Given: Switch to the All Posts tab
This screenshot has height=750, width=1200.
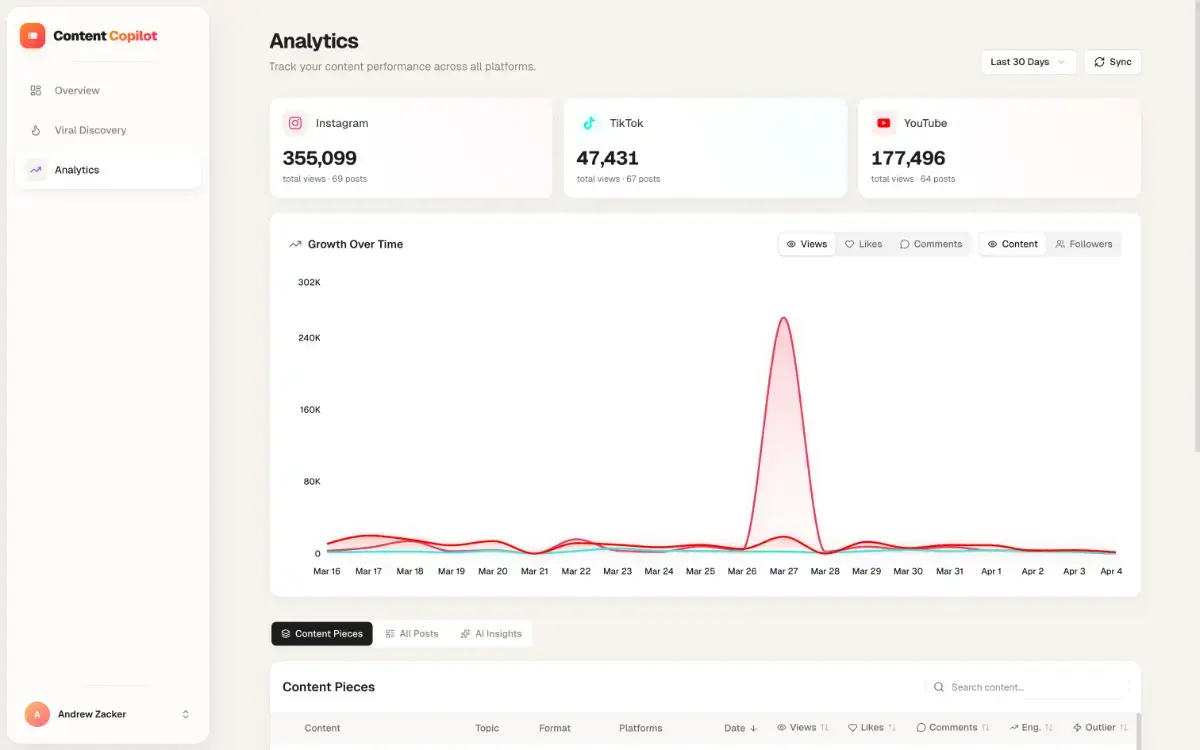Looking at the screenshot, I should tap(412, 634).
